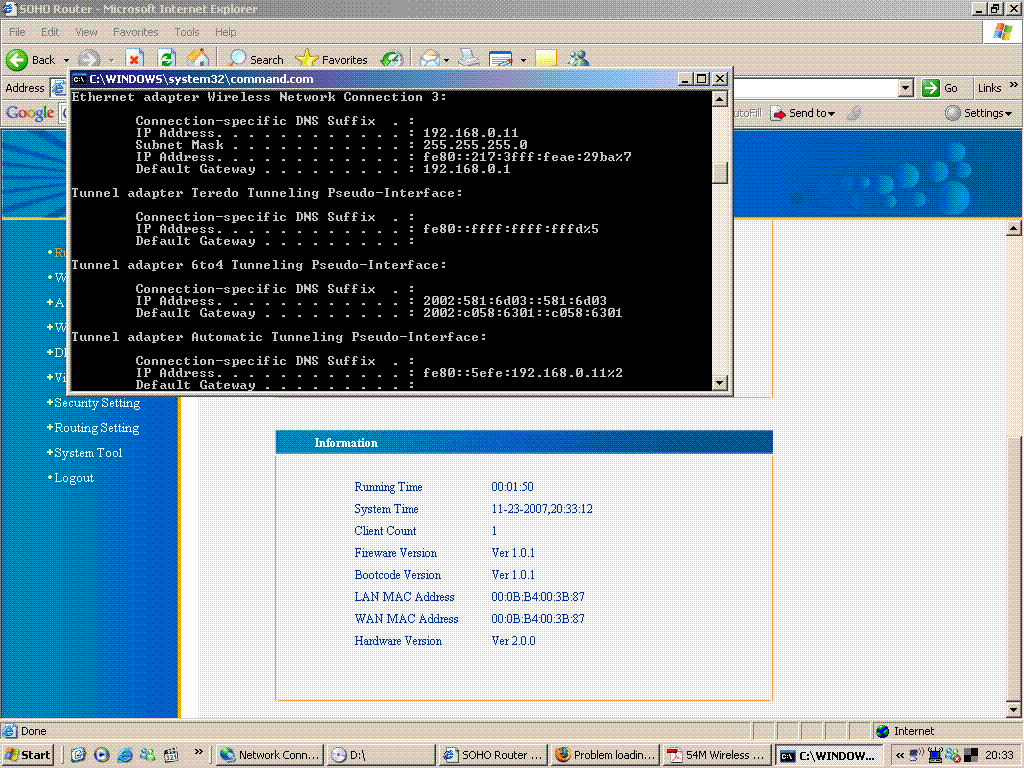Open the Tools menu
This screenshot has height=768, width=1024.
coord(186,32)
